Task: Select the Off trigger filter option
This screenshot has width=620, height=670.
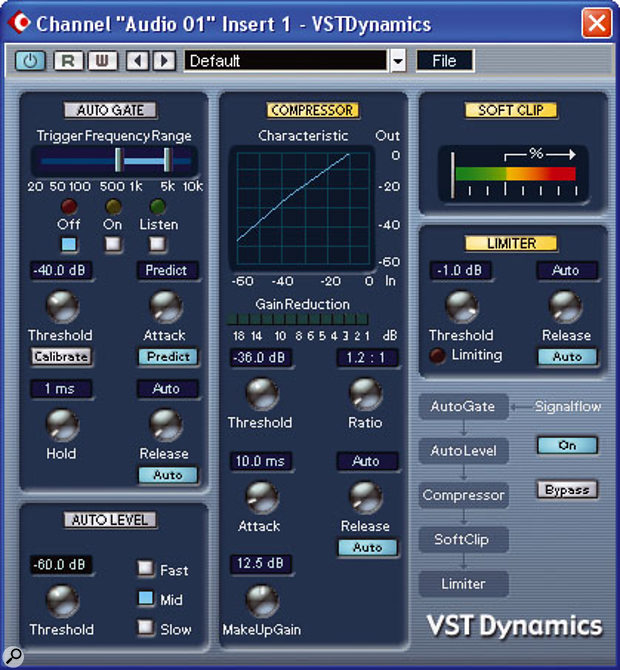Action: click(69, 244)
